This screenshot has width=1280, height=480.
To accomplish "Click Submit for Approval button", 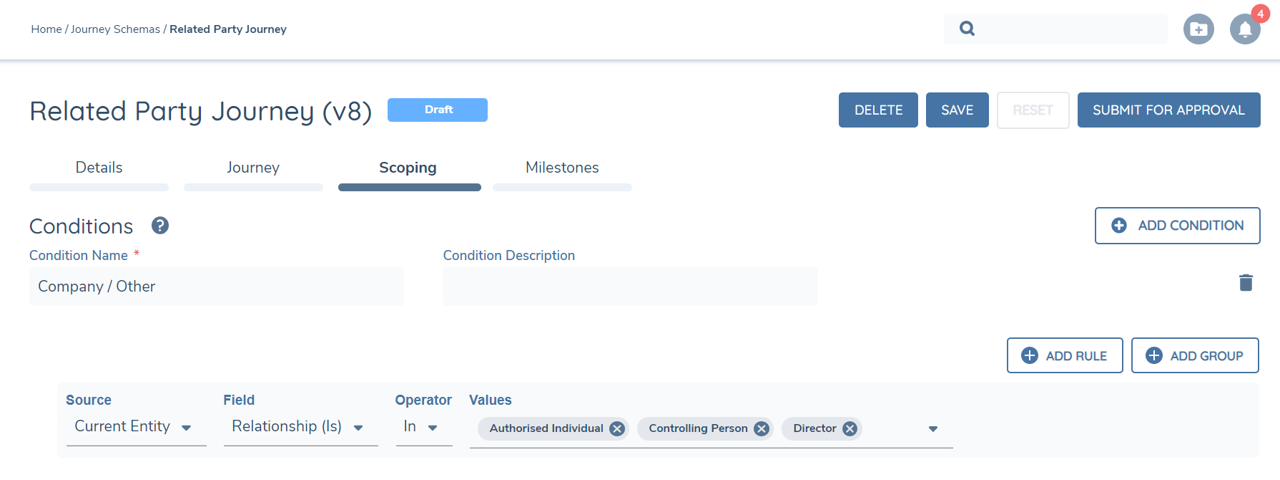I will [1168, 110].
